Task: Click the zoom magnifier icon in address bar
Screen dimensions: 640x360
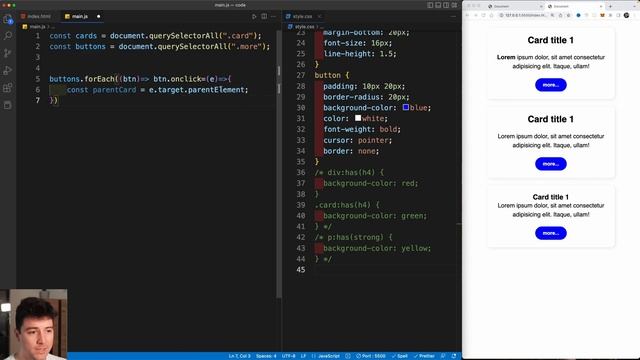Action: 552,15
